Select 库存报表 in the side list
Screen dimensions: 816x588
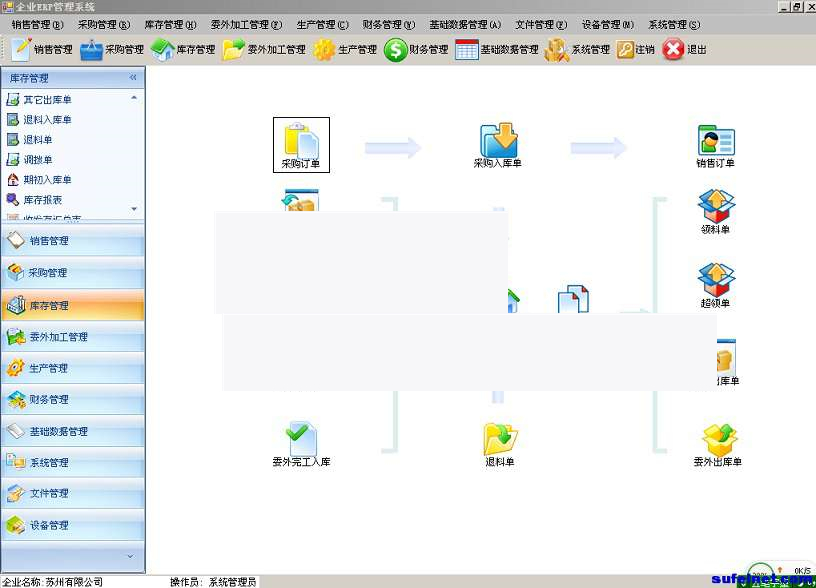coord(42,200)
